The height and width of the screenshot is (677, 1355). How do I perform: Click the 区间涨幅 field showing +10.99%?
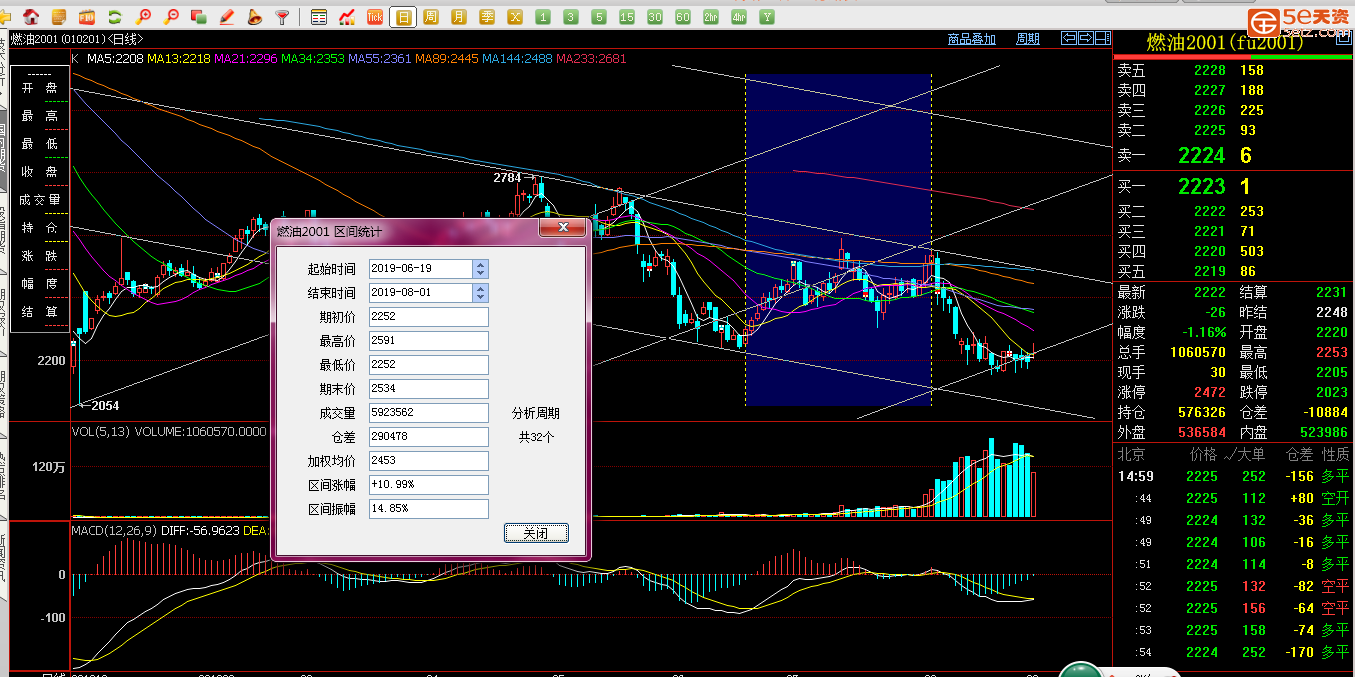[428, 485]
